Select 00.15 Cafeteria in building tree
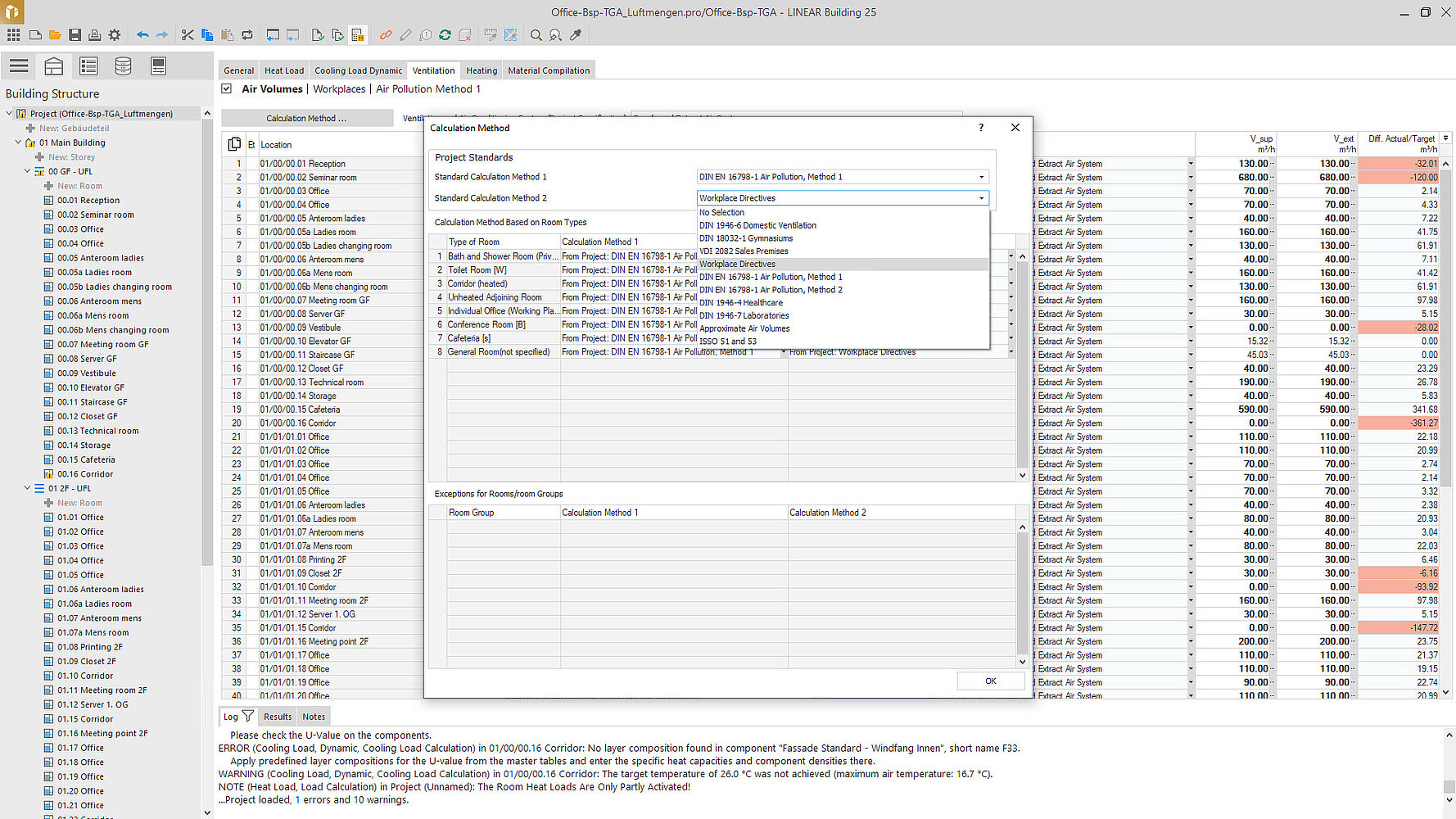Screen dimensions: 1456x819 click(x=86, y=459)
